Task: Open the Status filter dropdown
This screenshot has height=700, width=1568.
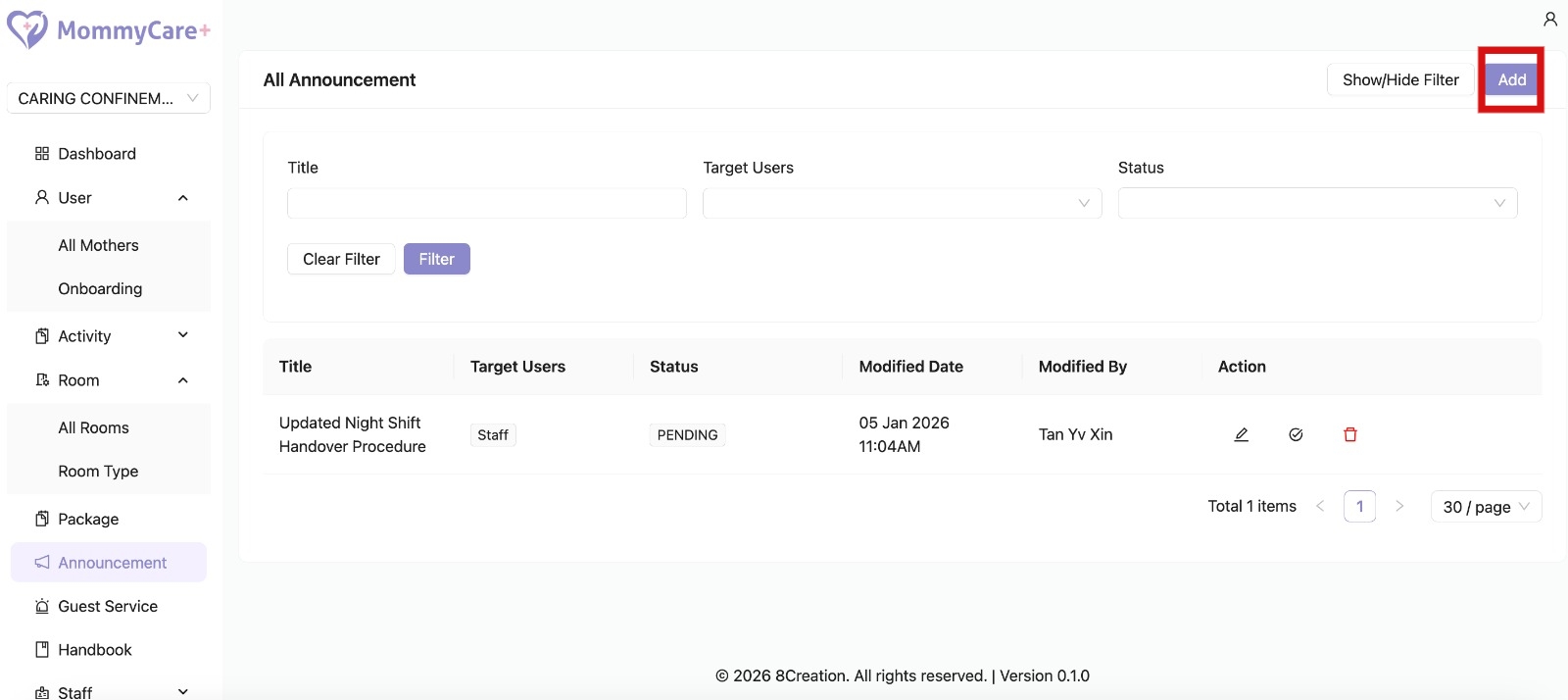Action: point(1317,203)
